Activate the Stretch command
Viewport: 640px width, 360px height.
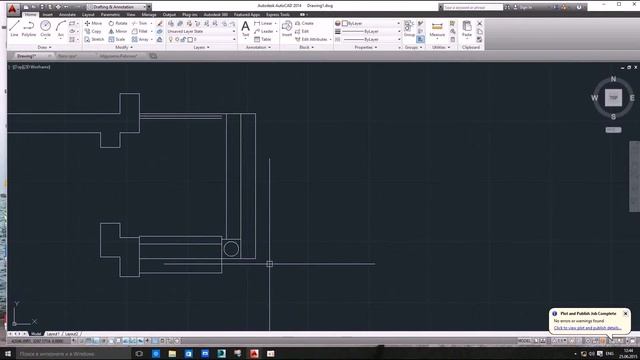tap(94, 40)
